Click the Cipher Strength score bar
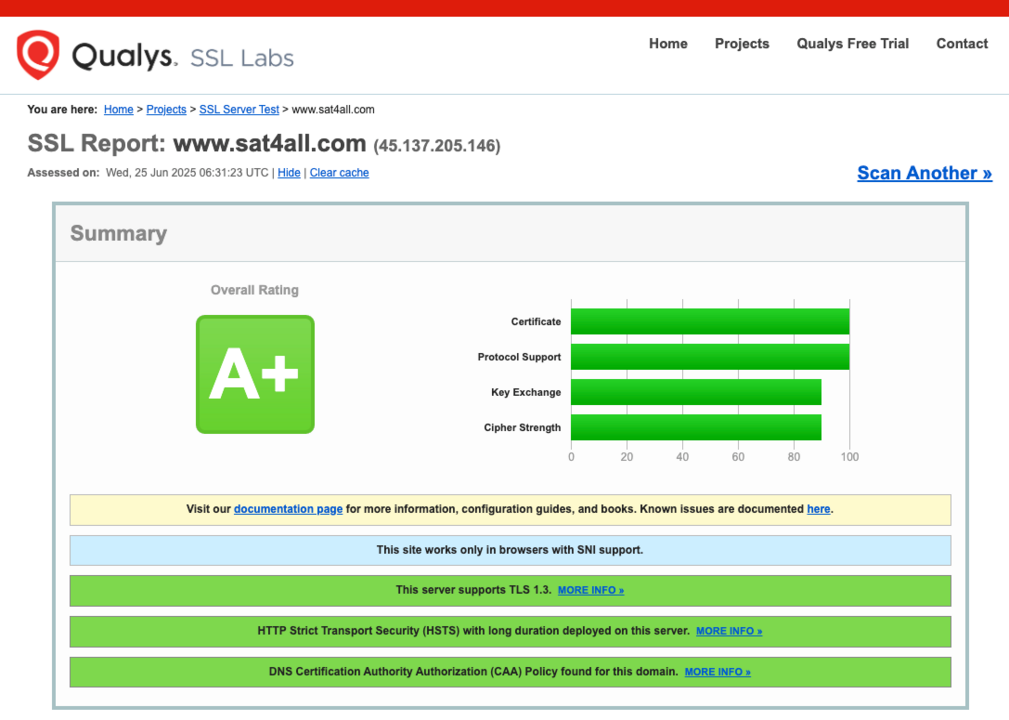Screen dimensions: 1009x720 pos(696,427)
